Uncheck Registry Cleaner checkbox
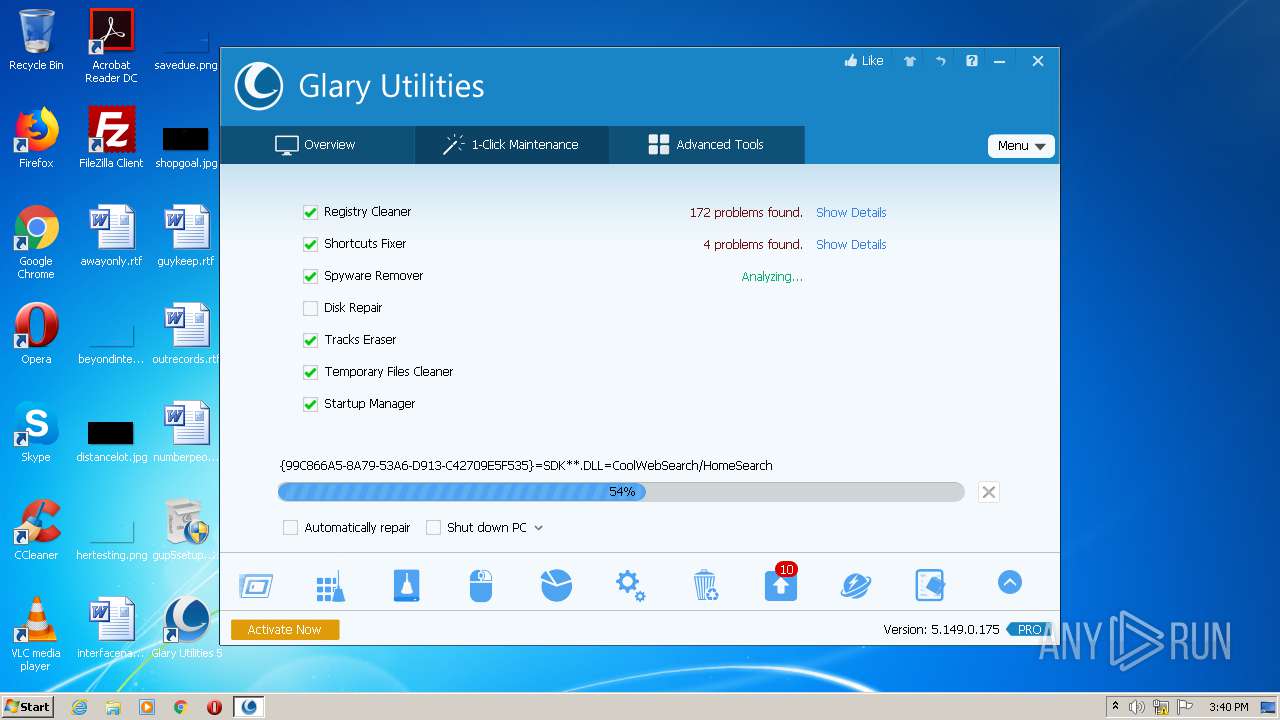The height and width of the screenshot is (720, 1280). coord(310,212)
